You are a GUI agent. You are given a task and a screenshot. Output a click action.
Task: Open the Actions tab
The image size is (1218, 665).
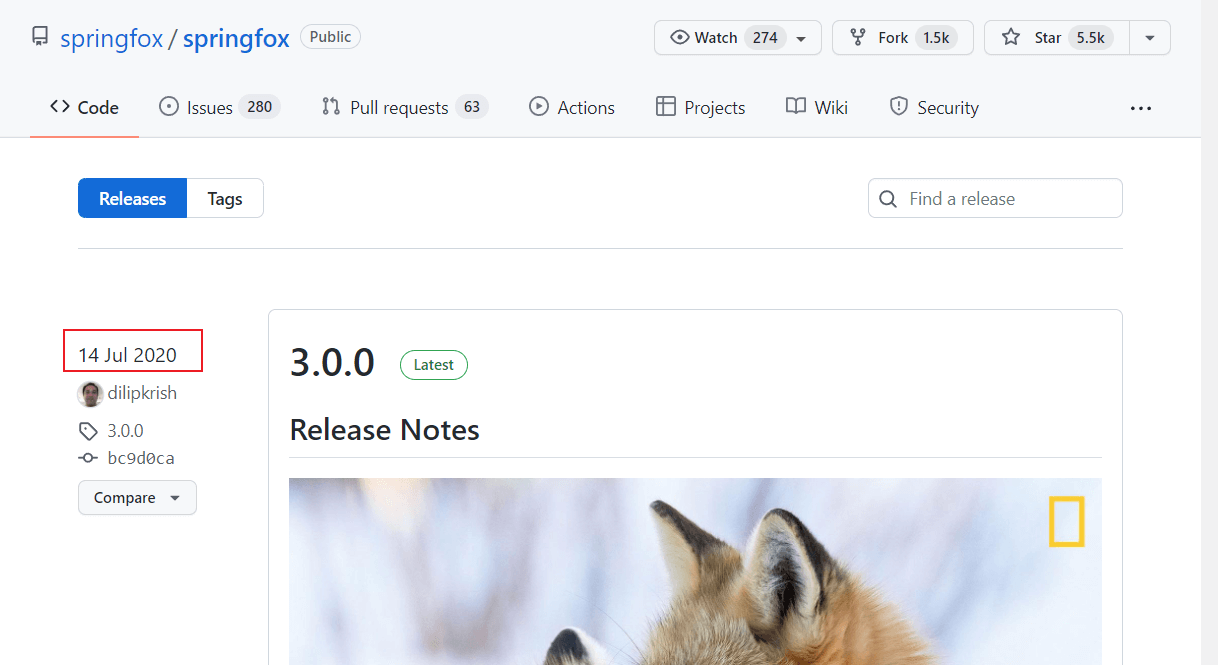(572, 107)
